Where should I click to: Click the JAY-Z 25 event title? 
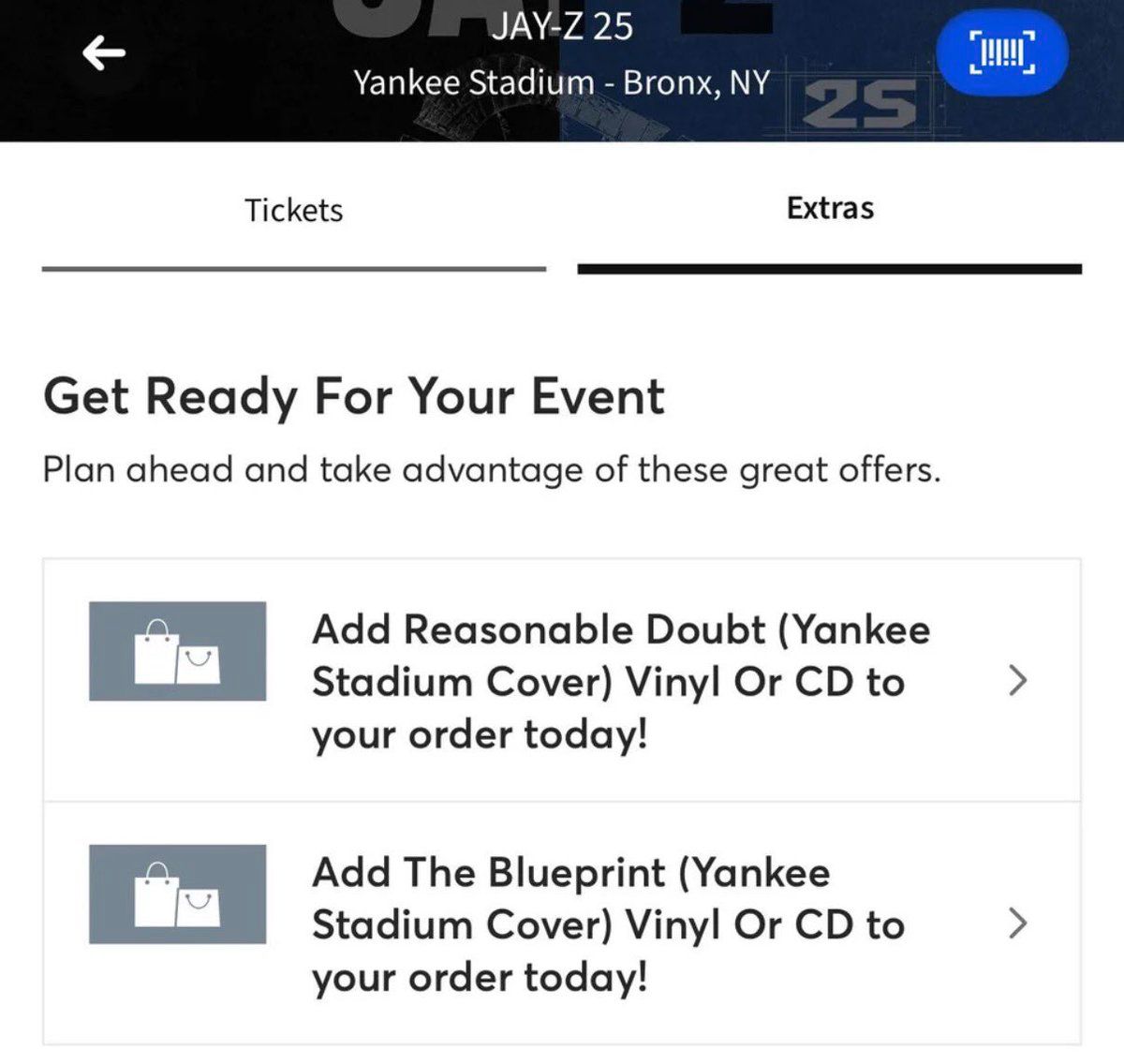coord(562,26)
